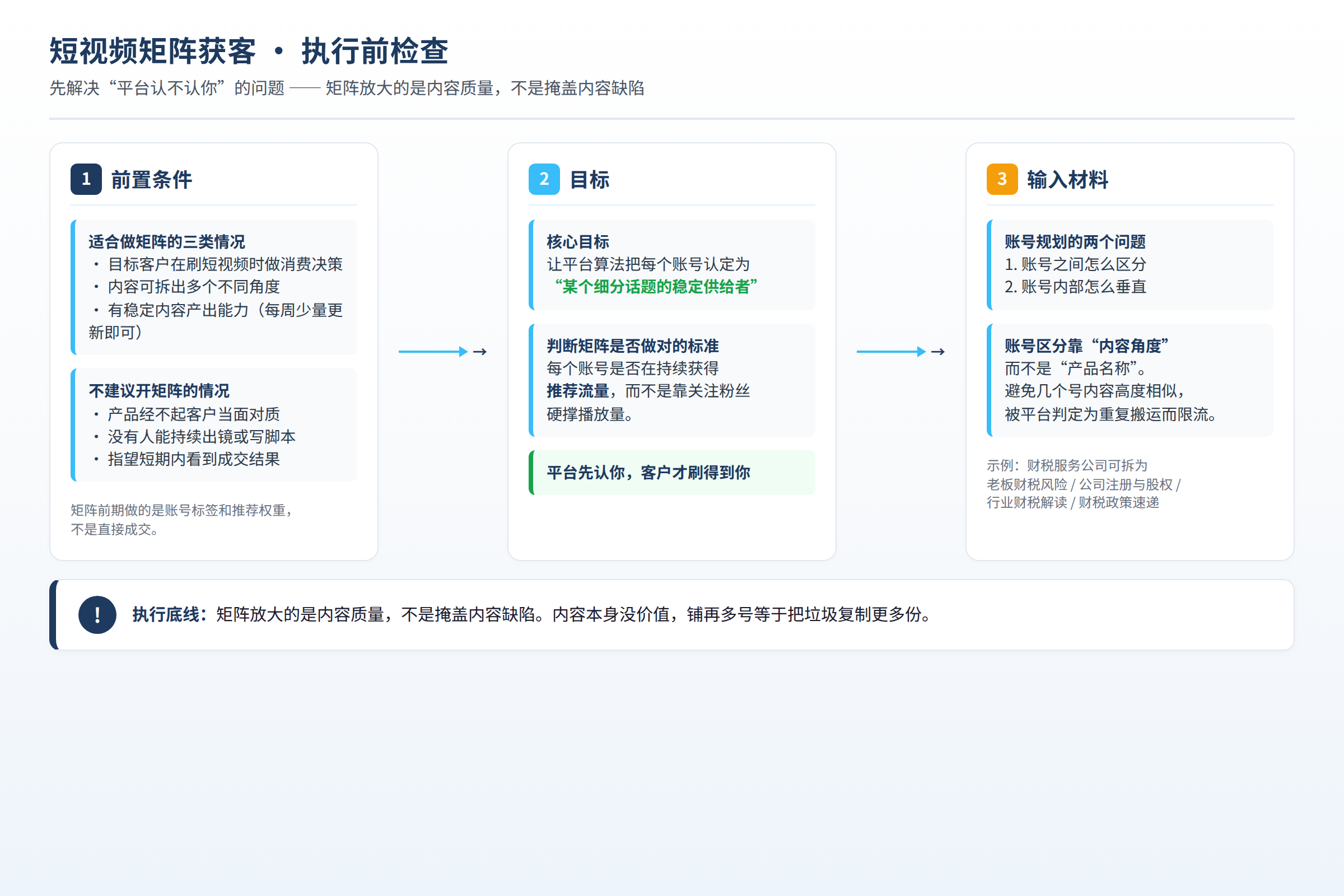Click the line 而不是“产品名称”
Viewport: 1344px width, 896px height.
point(1075,368)
